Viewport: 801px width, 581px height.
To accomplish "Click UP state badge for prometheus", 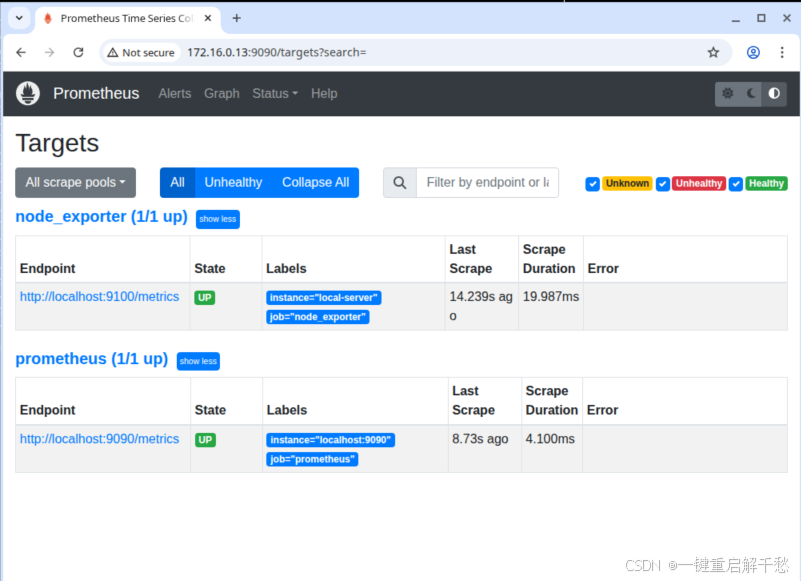I will (205, 440).
